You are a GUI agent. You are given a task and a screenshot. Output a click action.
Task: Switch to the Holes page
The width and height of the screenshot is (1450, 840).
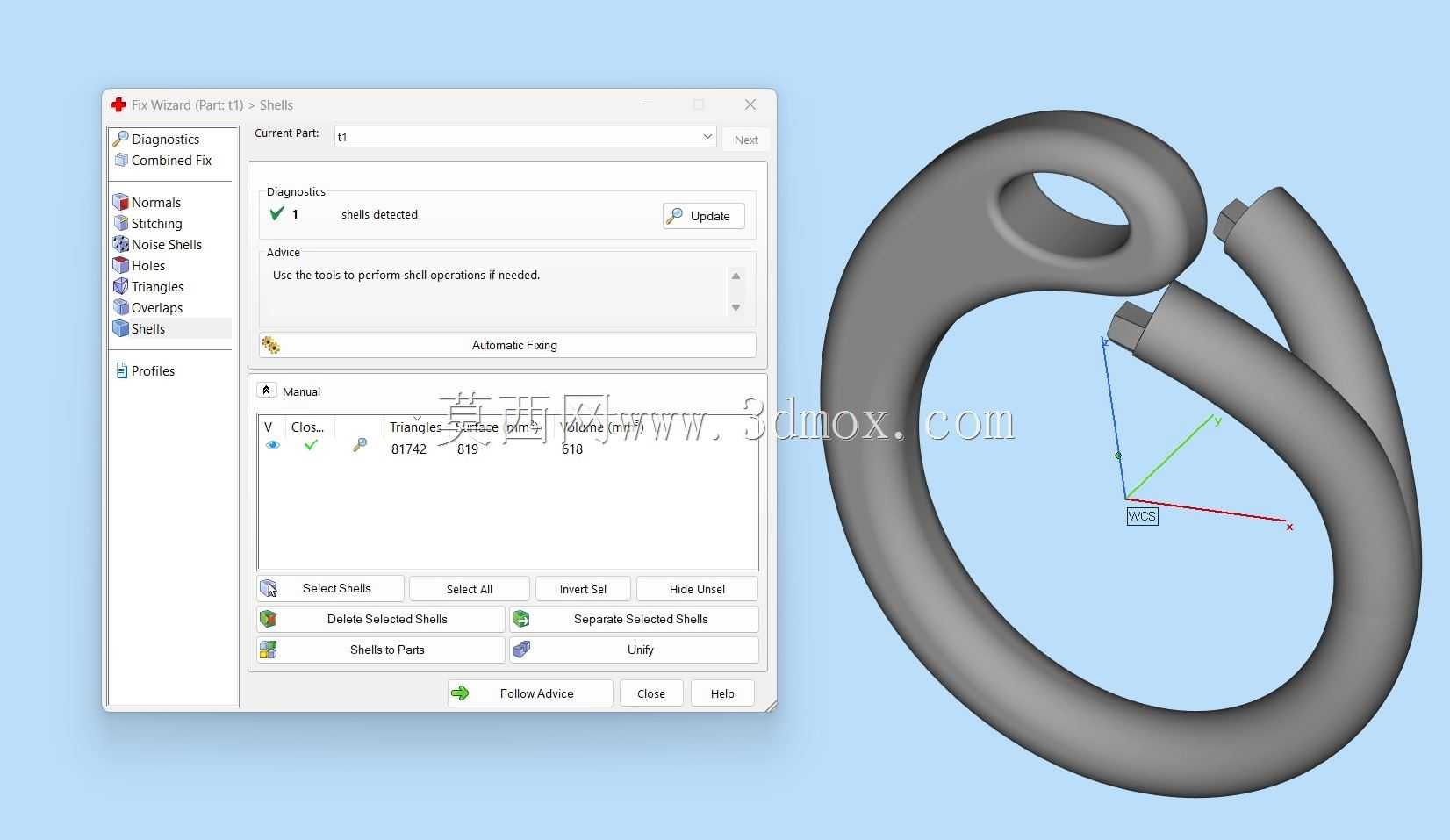point(147,266)
